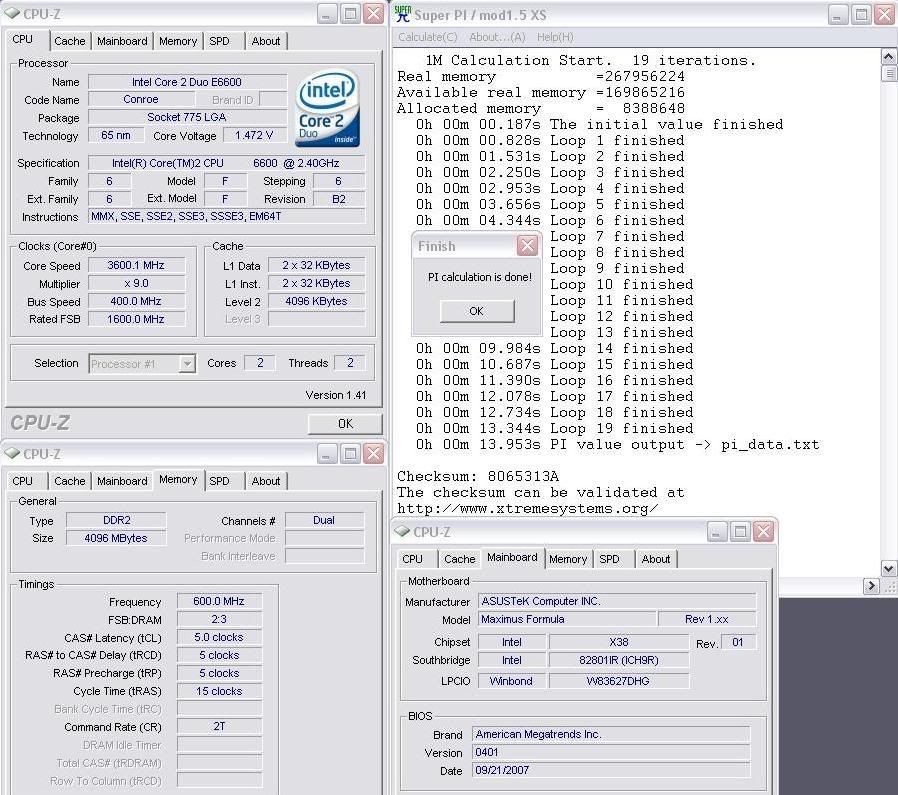Viewport: 898px width, 795px height.
Task: Open Calculate(C) menu in Super PI
Action: point(427,37)
